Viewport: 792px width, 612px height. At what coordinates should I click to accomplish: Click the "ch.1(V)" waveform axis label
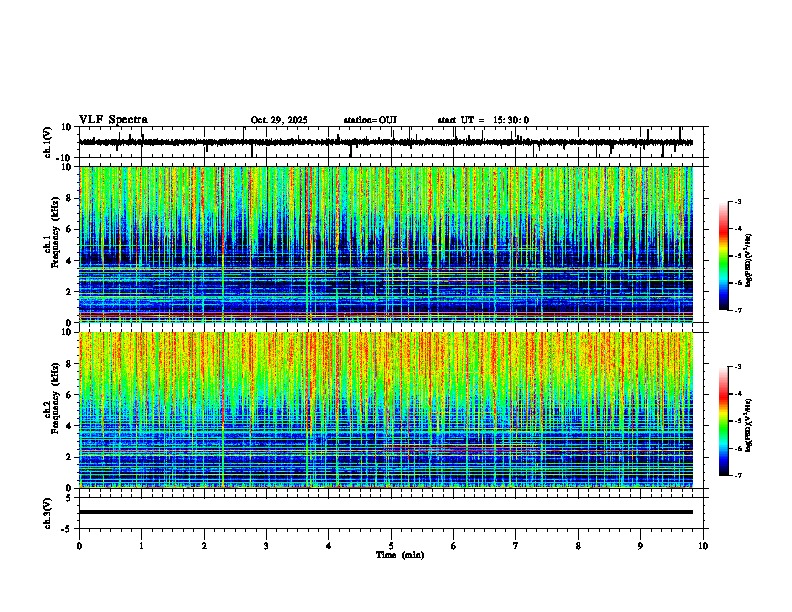[48, 142]
